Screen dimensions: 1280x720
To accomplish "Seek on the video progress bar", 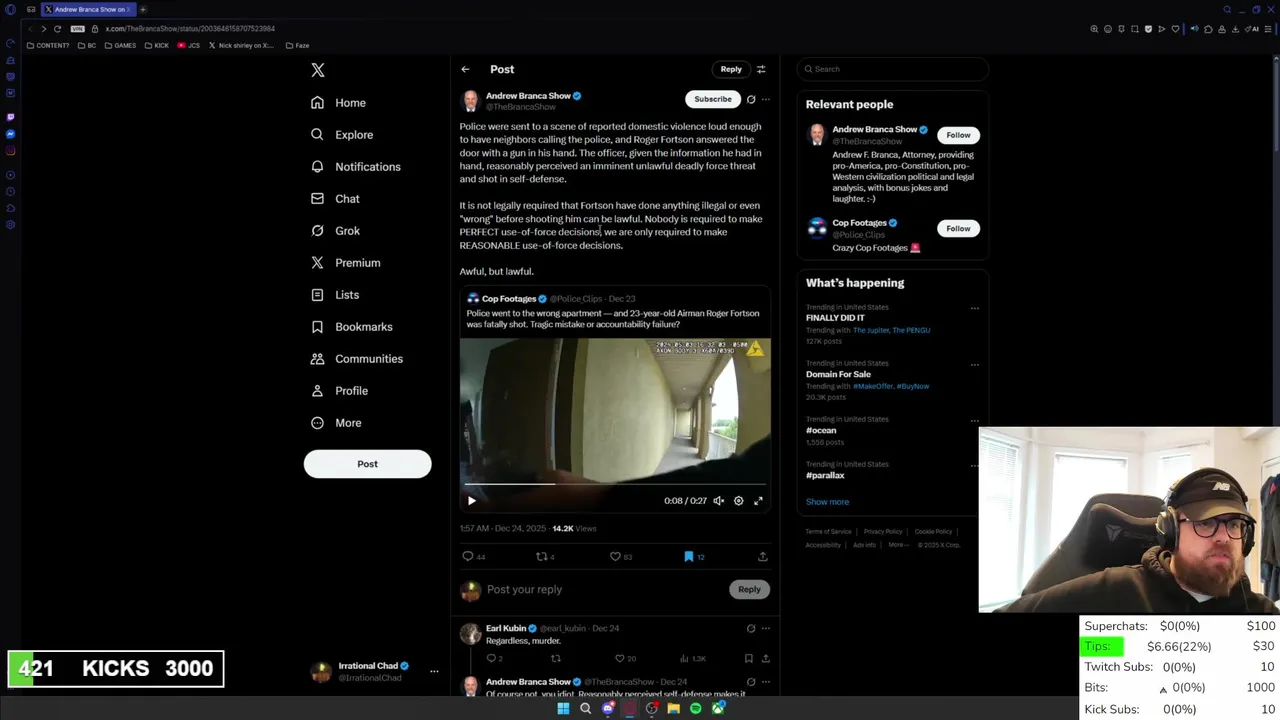I will point(615,484).
